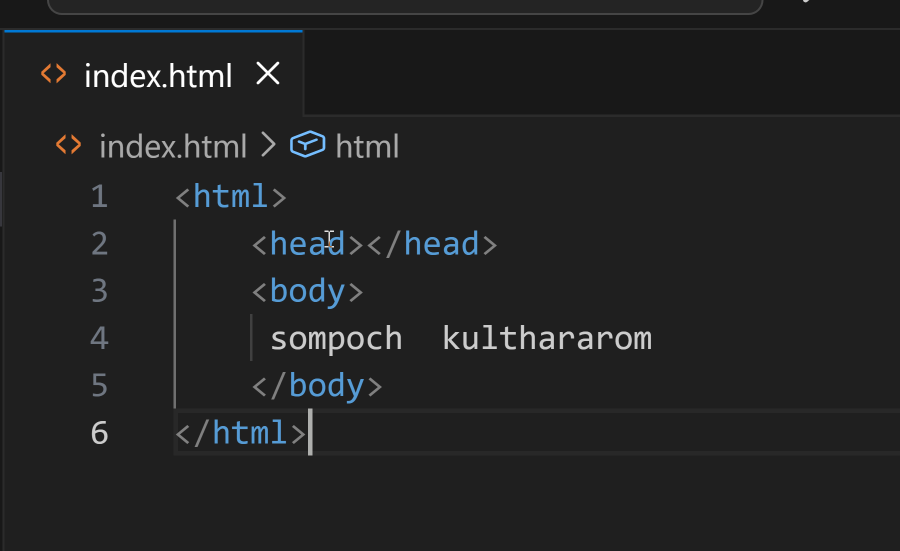Open the index.html breadcrumb file picker
Screen dimensions: 900x551
(172, 147)
